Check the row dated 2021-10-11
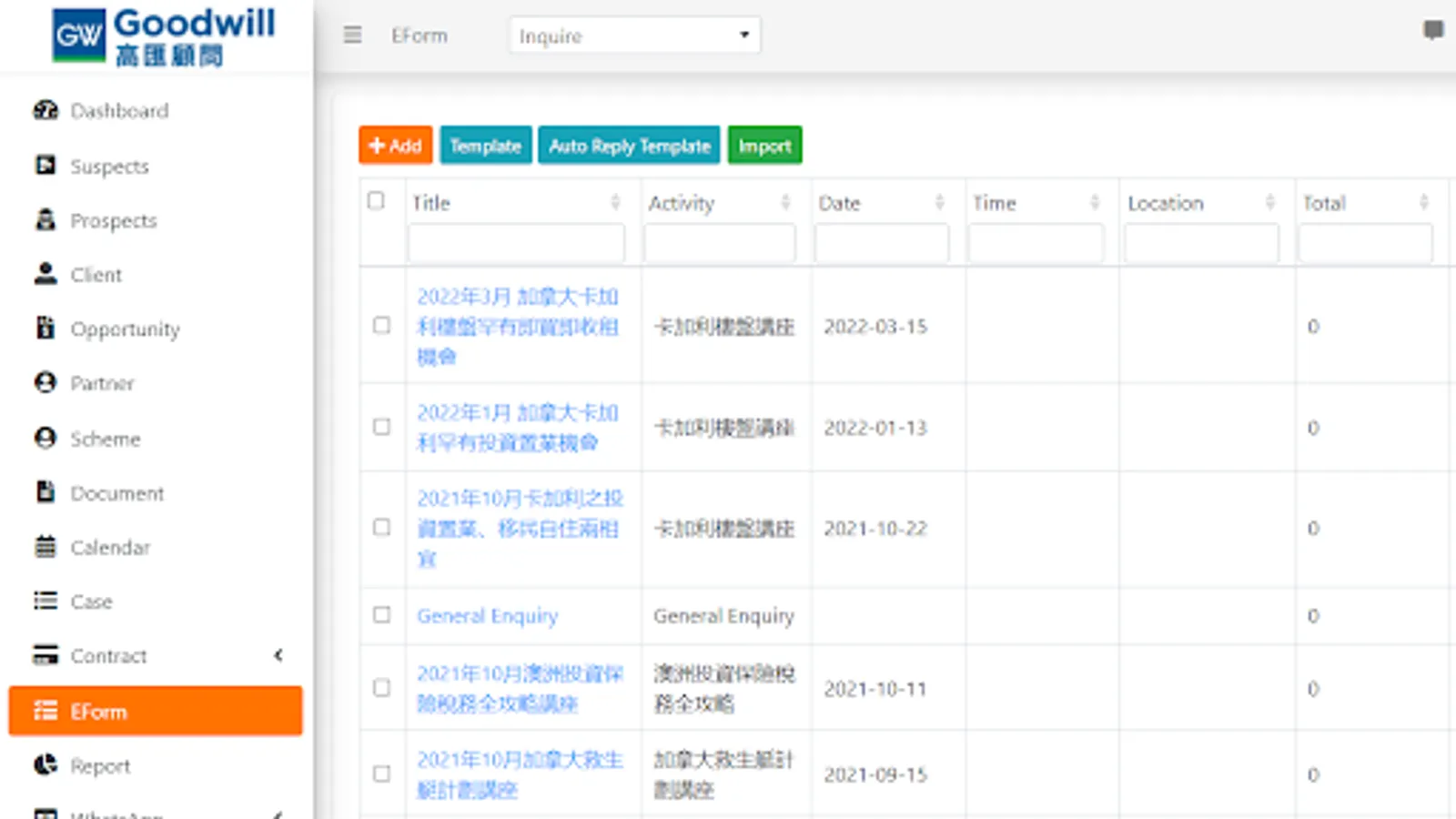 tap(382, 688)
